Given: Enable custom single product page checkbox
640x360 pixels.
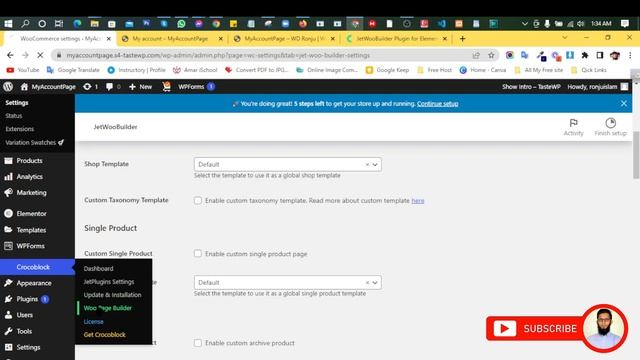Looking at the screenshot, I should click(x=198, y=253).
